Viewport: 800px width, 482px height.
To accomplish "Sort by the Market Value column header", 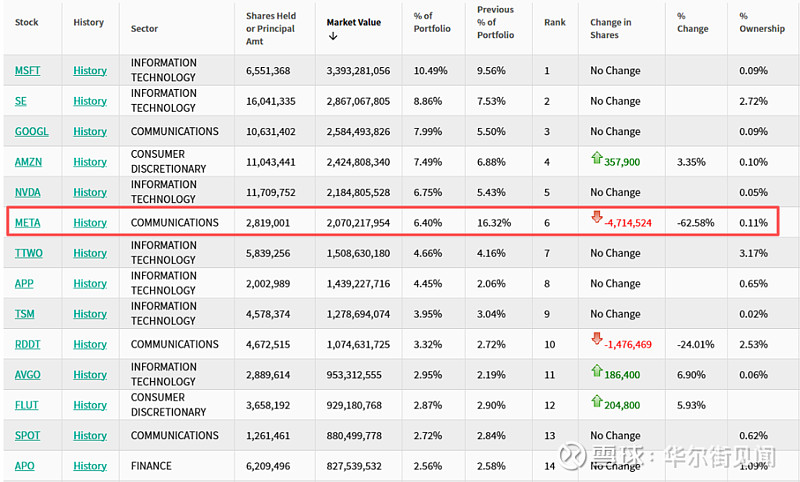I will (x=354, y=22).
